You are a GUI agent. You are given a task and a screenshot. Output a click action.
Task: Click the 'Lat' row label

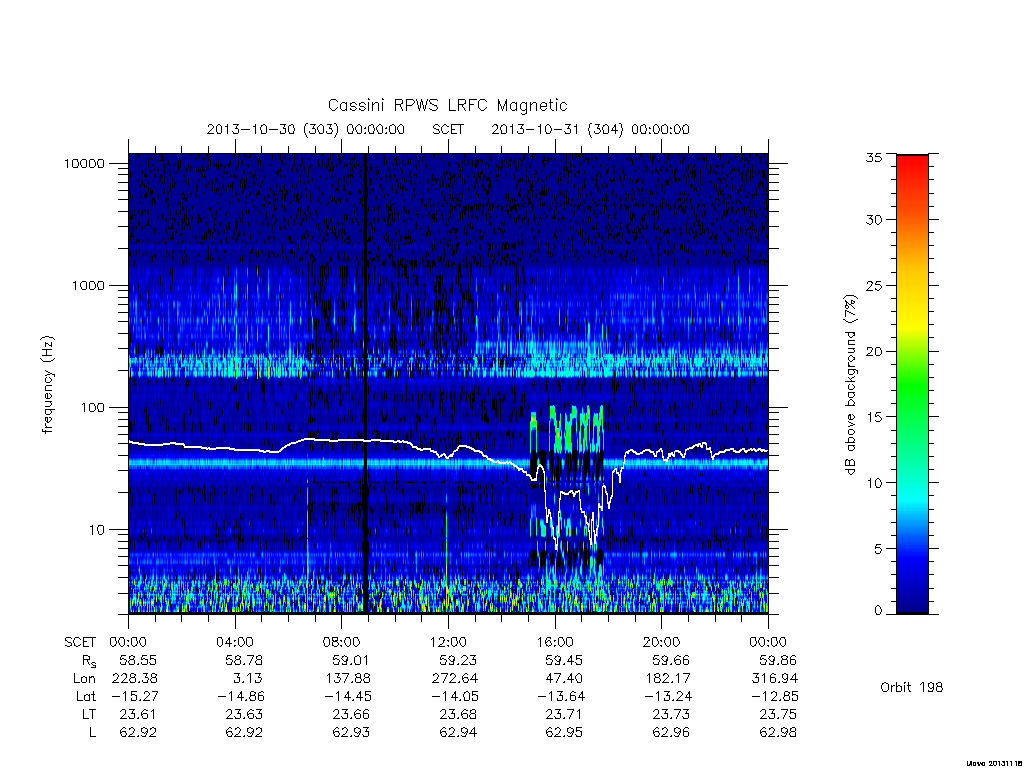pos(86,696)
